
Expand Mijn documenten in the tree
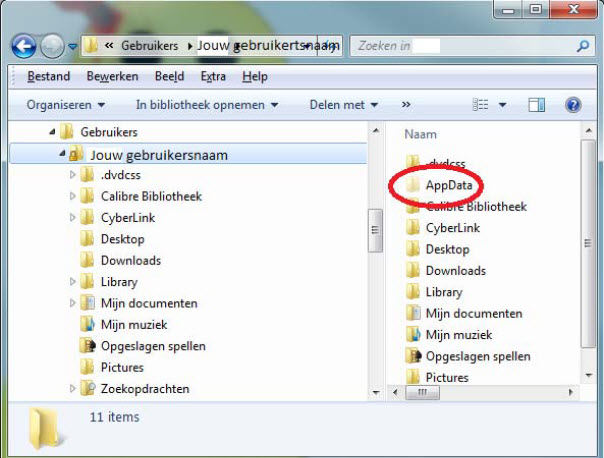[72, 303]
